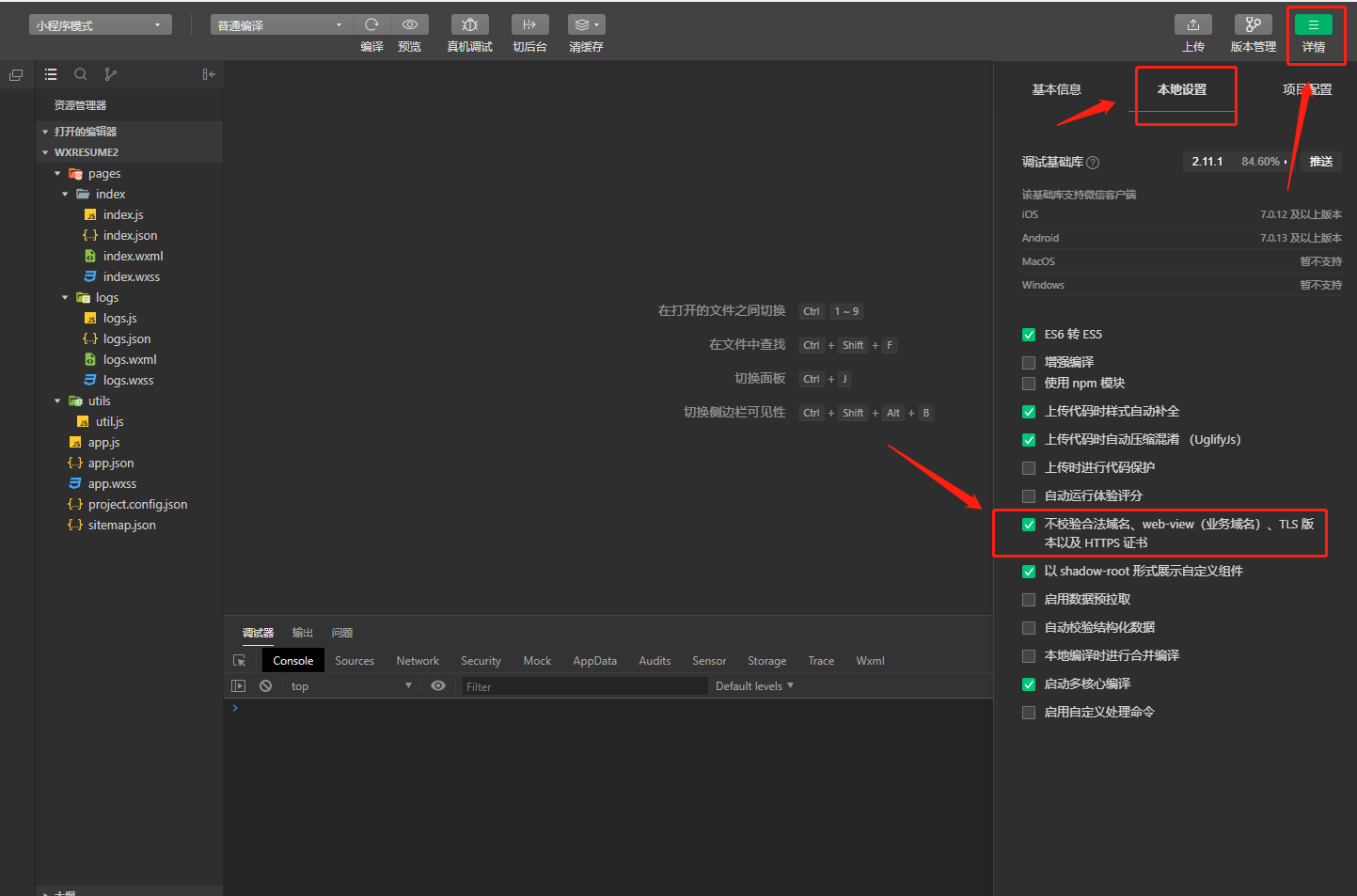Switch to the Network tab
This screenshot has height=896, width=1357.
(x=418, y=661)
